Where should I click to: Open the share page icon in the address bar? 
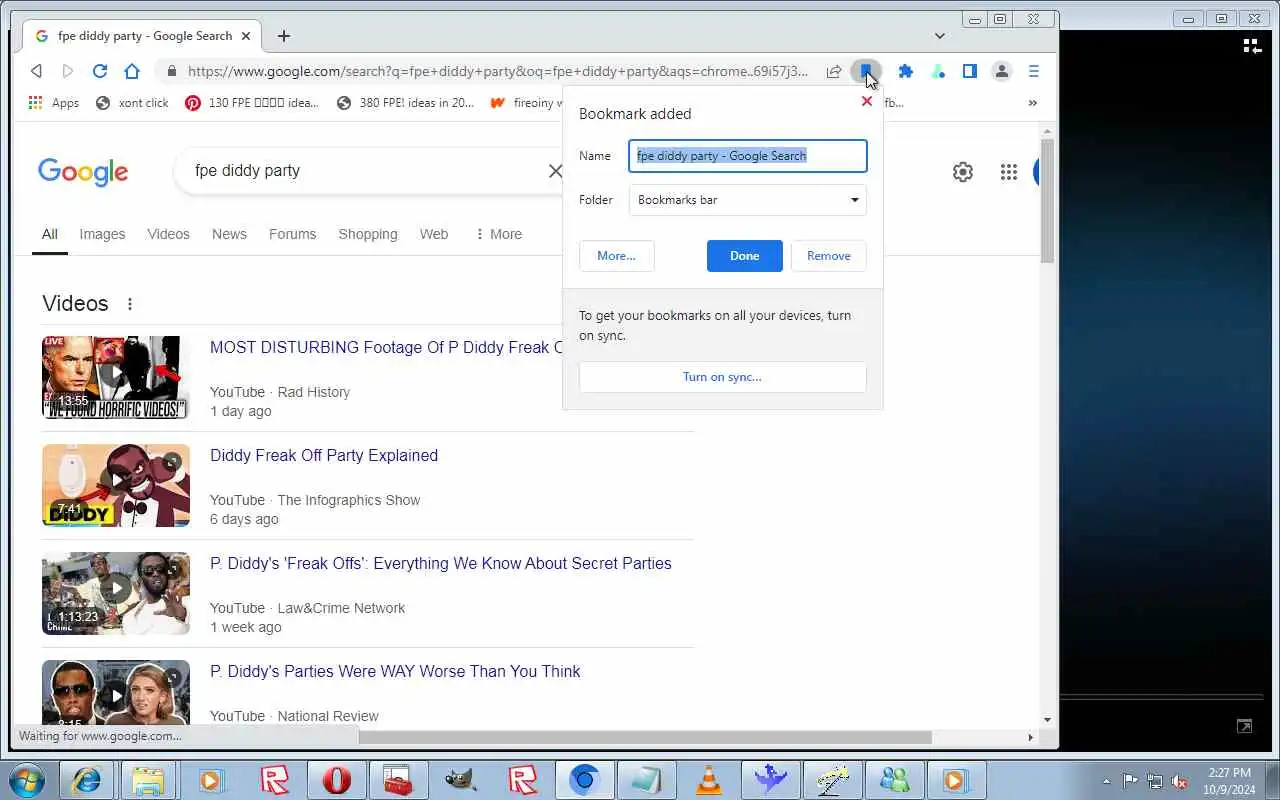pos(834,71)
